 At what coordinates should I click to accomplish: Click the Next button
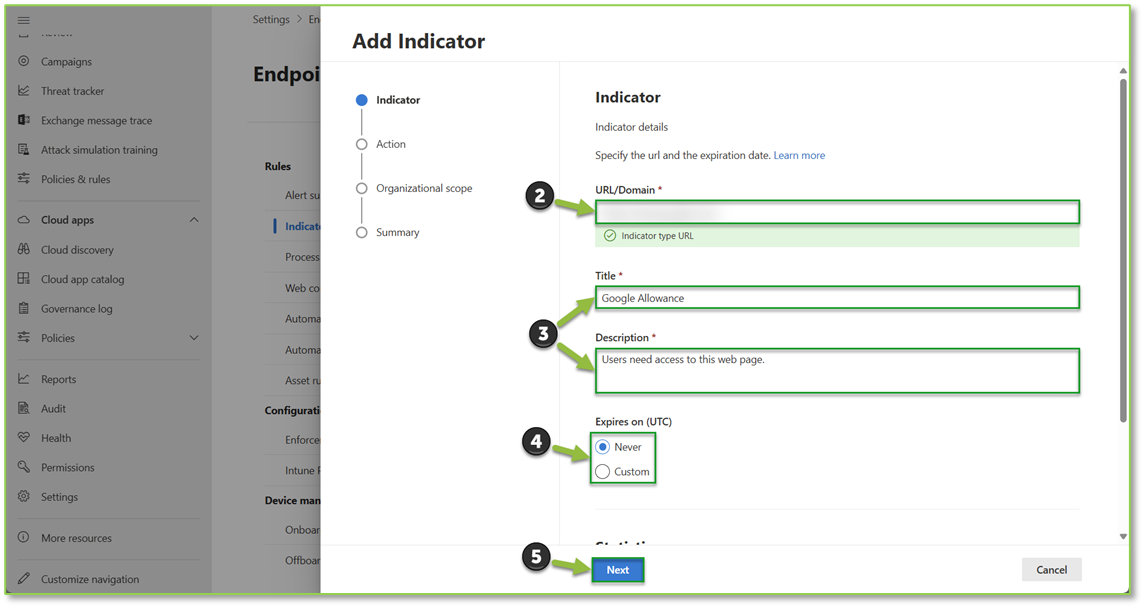point(617,569)
